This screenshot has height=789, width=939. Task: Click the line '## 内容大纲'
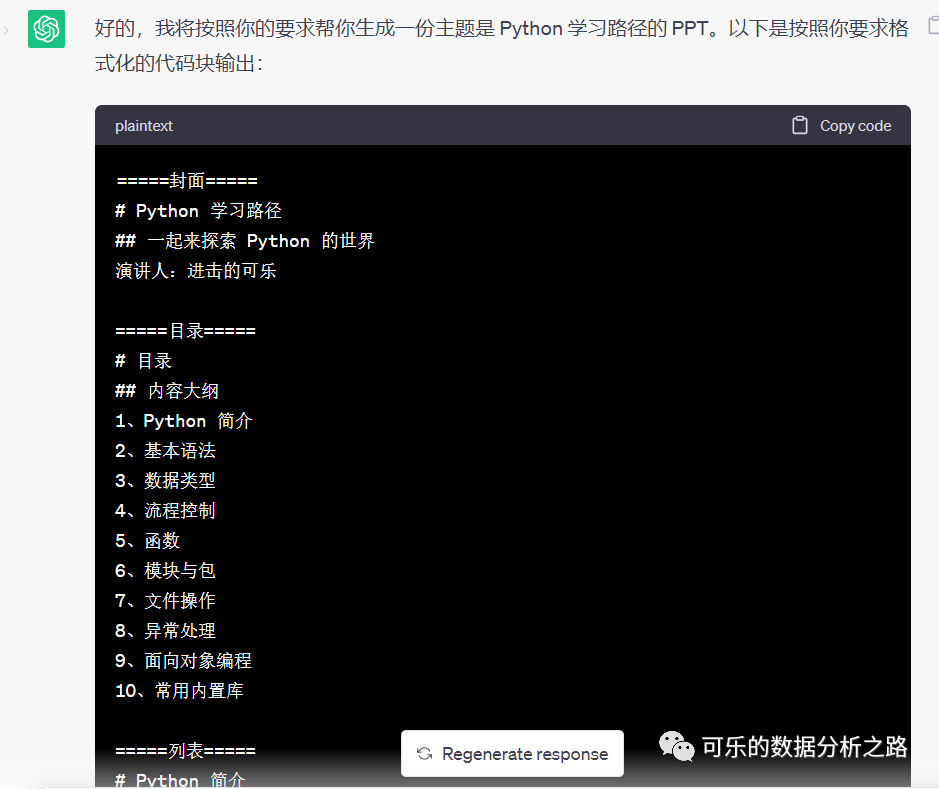point(167,391)
